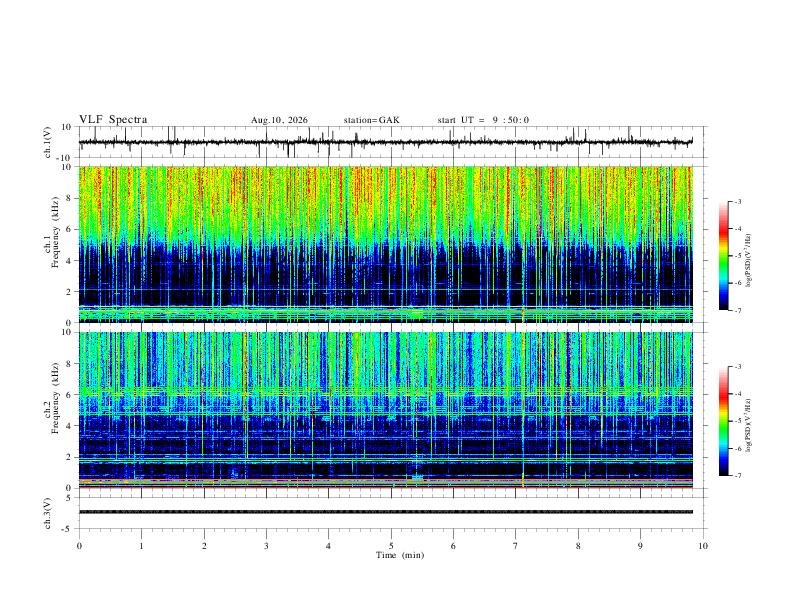Click the ch.1 spectrogram color scale bar

(723, 256)
